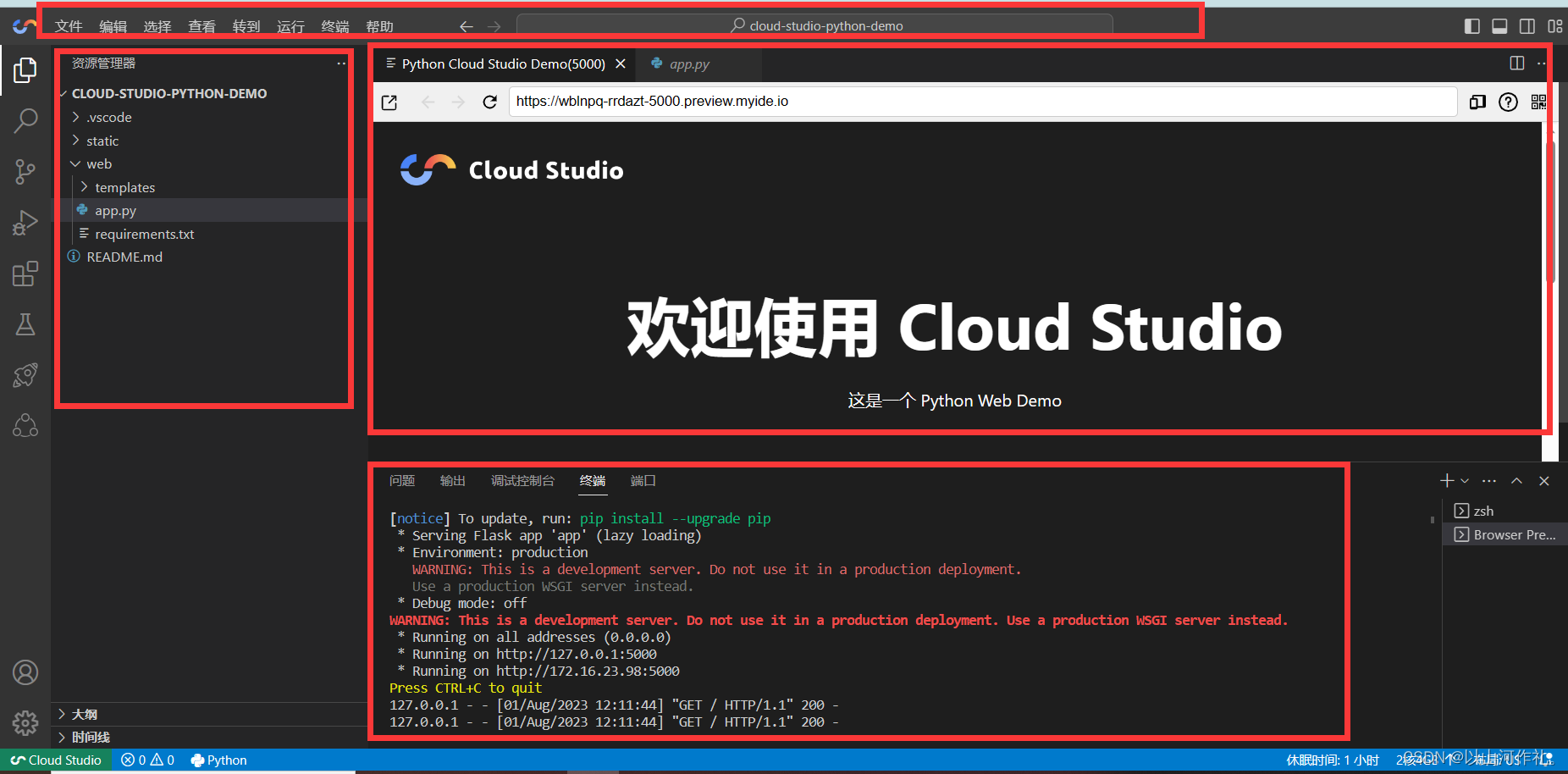Open the collaboration nodes view
The height and width of the screenshot is (774, 1568).
[25, 425]
